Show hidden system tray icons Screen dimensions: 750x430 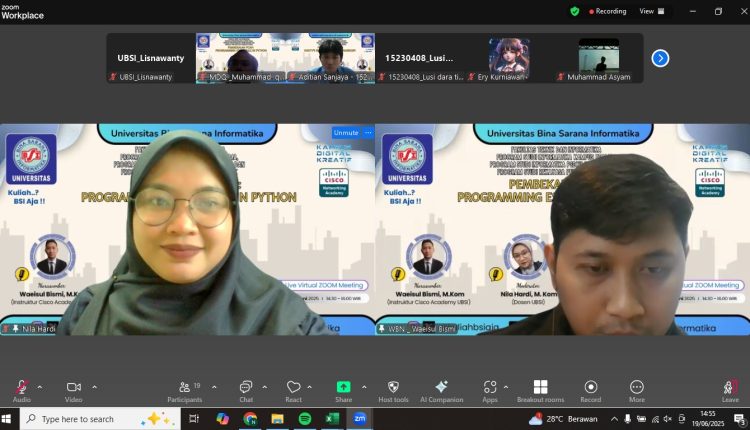[614, 419]
